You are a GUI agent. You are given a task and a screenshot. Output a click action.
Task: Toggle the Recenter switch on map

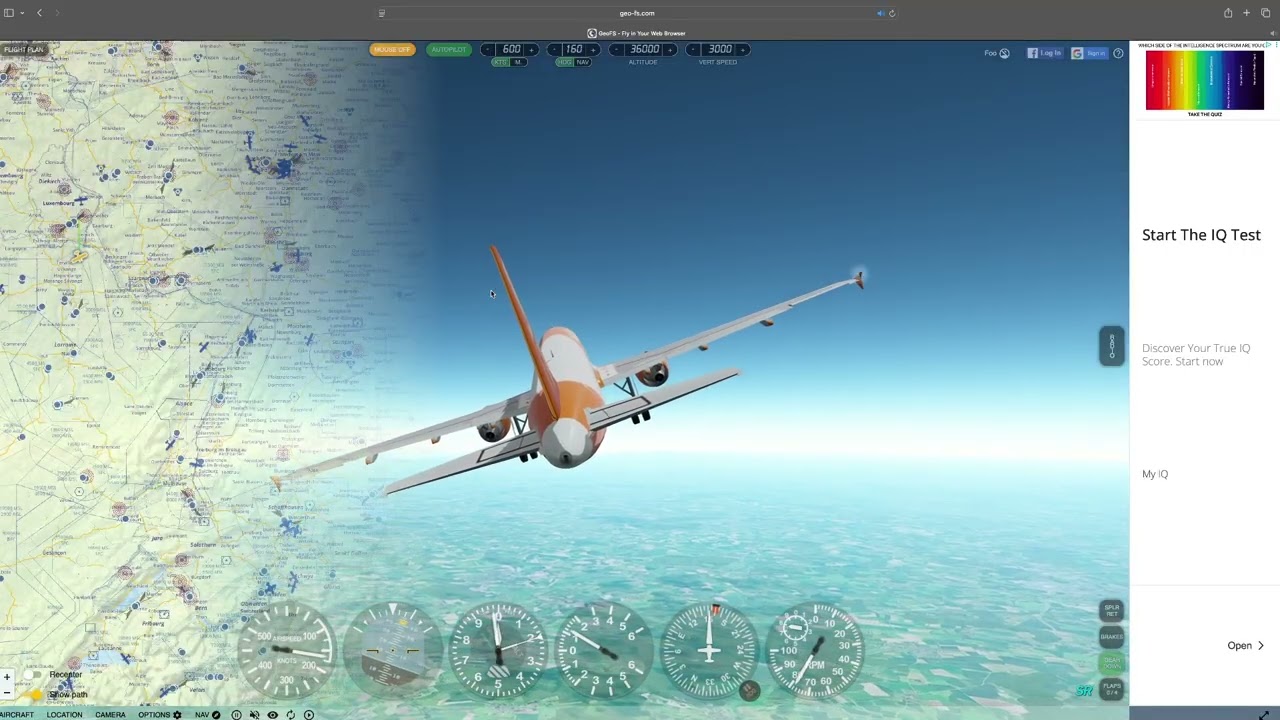pyautogui.click(x=32, y=675)
